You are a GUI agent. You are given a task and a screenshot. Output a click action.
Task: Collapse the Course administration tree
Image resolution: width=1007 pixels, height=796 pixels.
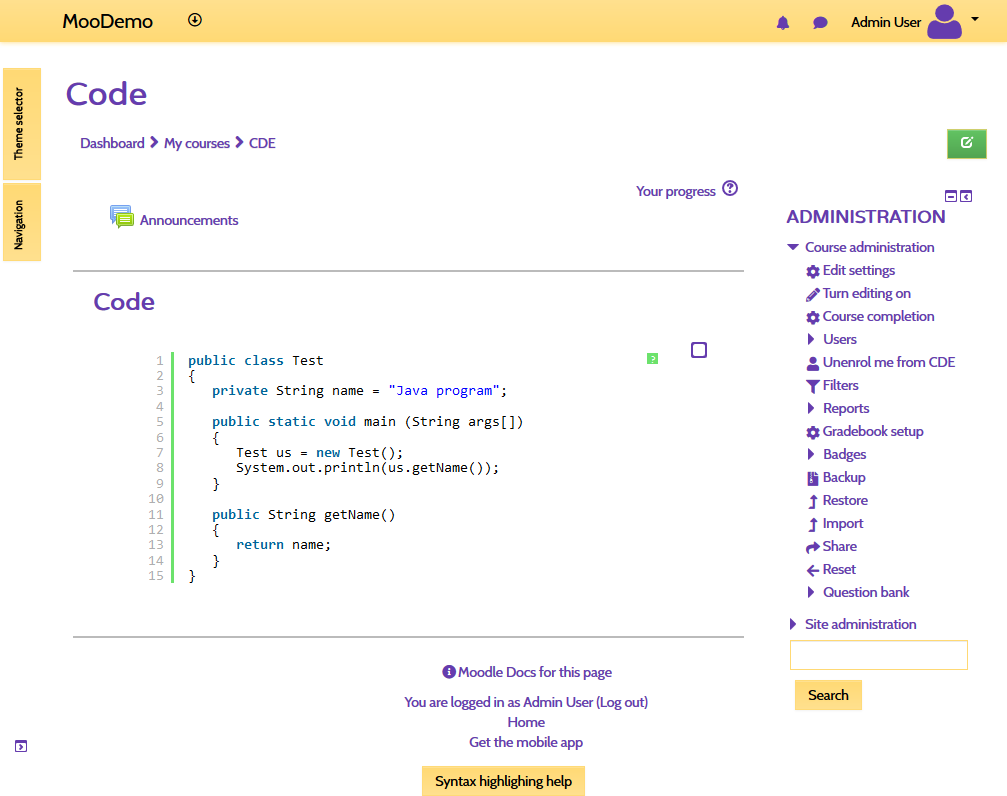(x=793, y=247)
